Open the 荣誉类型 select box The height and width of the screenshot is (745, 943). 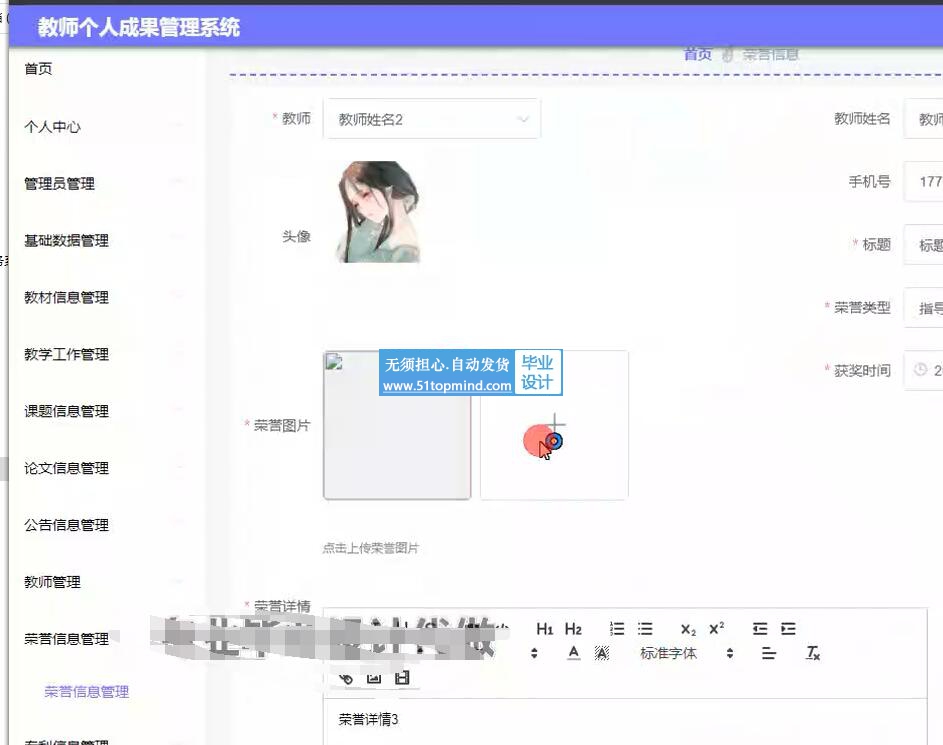pyautogui.click(x=924, y=307)
